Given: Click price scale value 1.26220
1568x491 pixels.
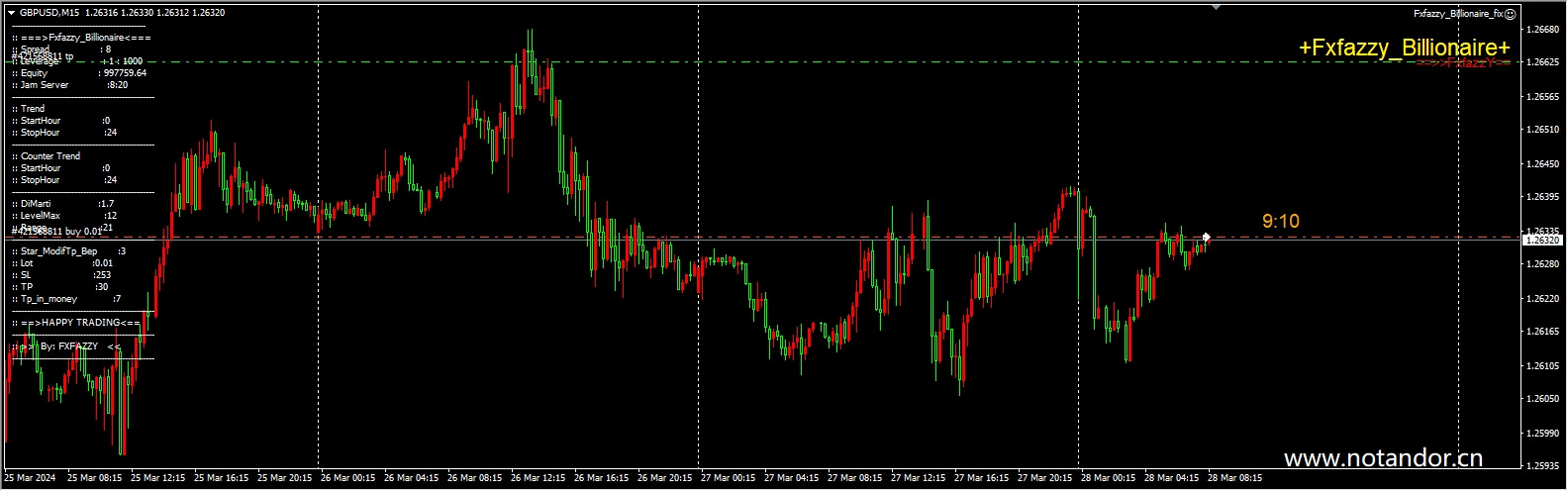Looking at the screenshot, I should (1544, 299).
